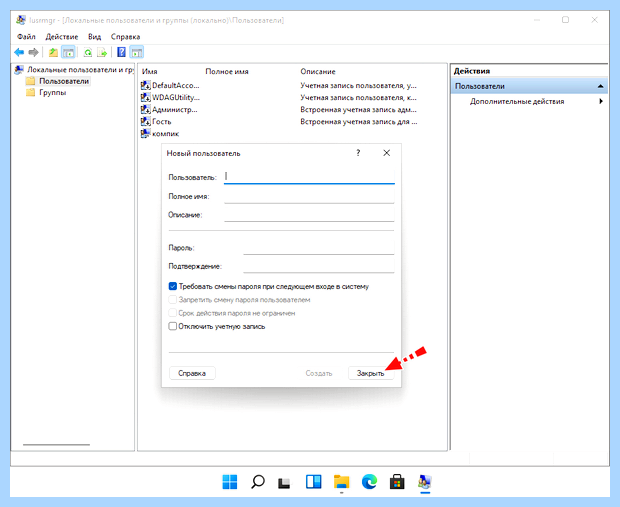
Task: Click the blue Help toolbar icon
Action: tap(121, 52)
